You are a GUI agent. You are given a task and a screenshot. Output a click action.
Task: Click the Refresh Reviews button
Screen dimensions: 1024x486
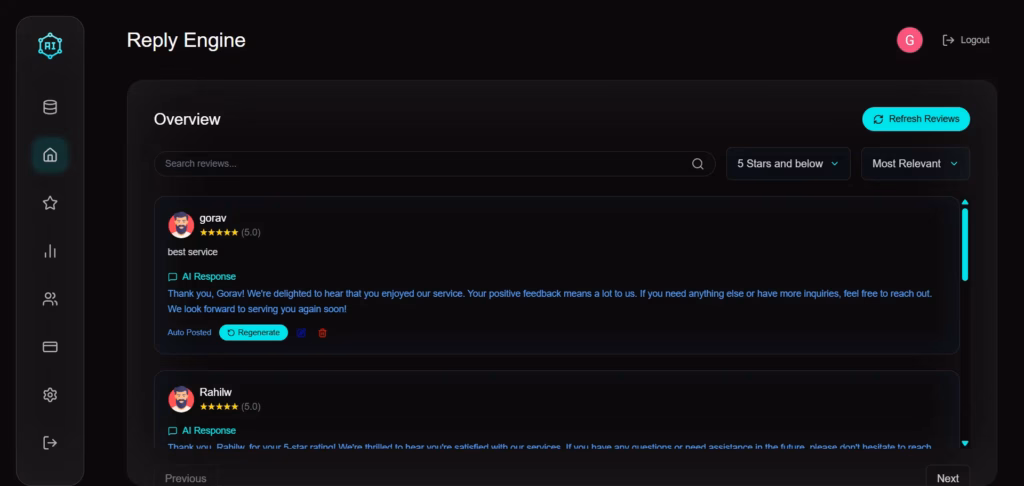916,119
